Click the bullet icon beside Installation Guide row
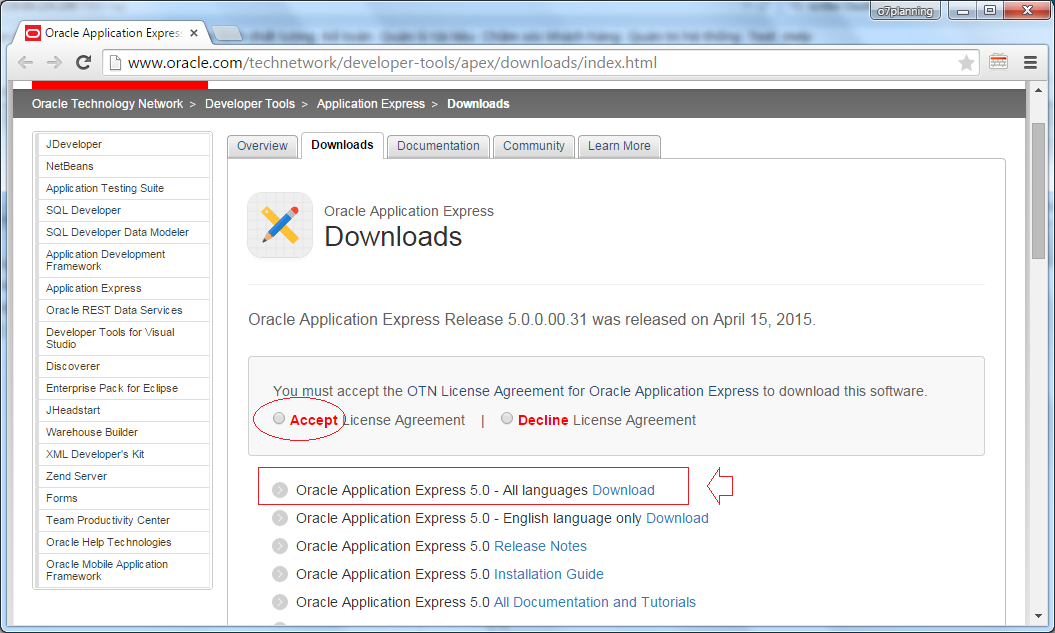1055x633 pixels. (x=280, y=574)
